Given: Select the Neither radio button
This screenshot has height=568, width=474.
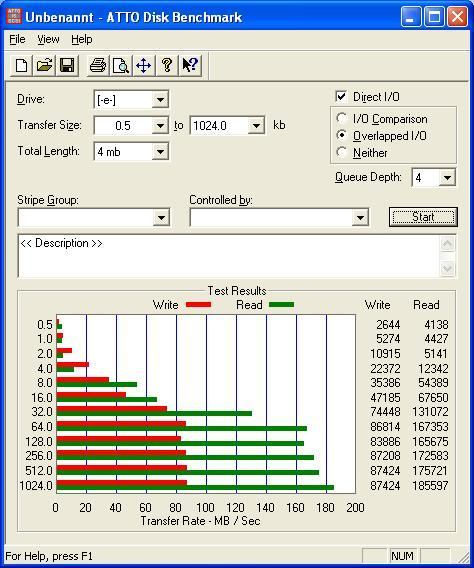Looking at the screenshot, I should (x=341, y=152).
